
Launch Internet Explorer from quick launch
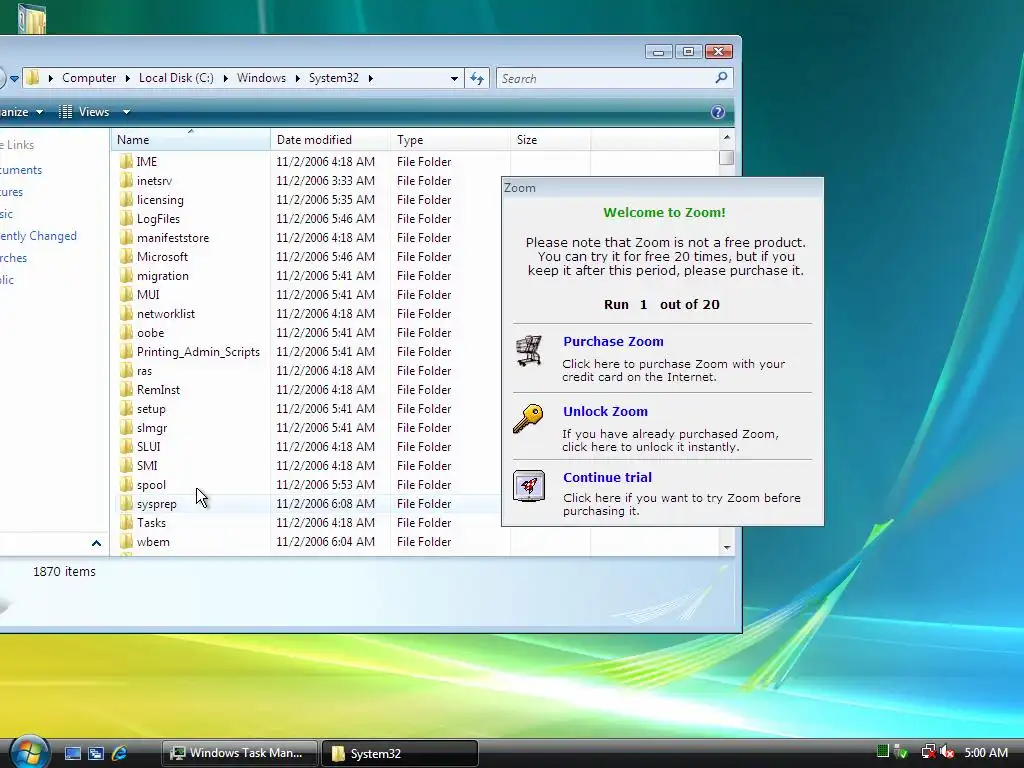pyautogui.click(x=120, y=753)
